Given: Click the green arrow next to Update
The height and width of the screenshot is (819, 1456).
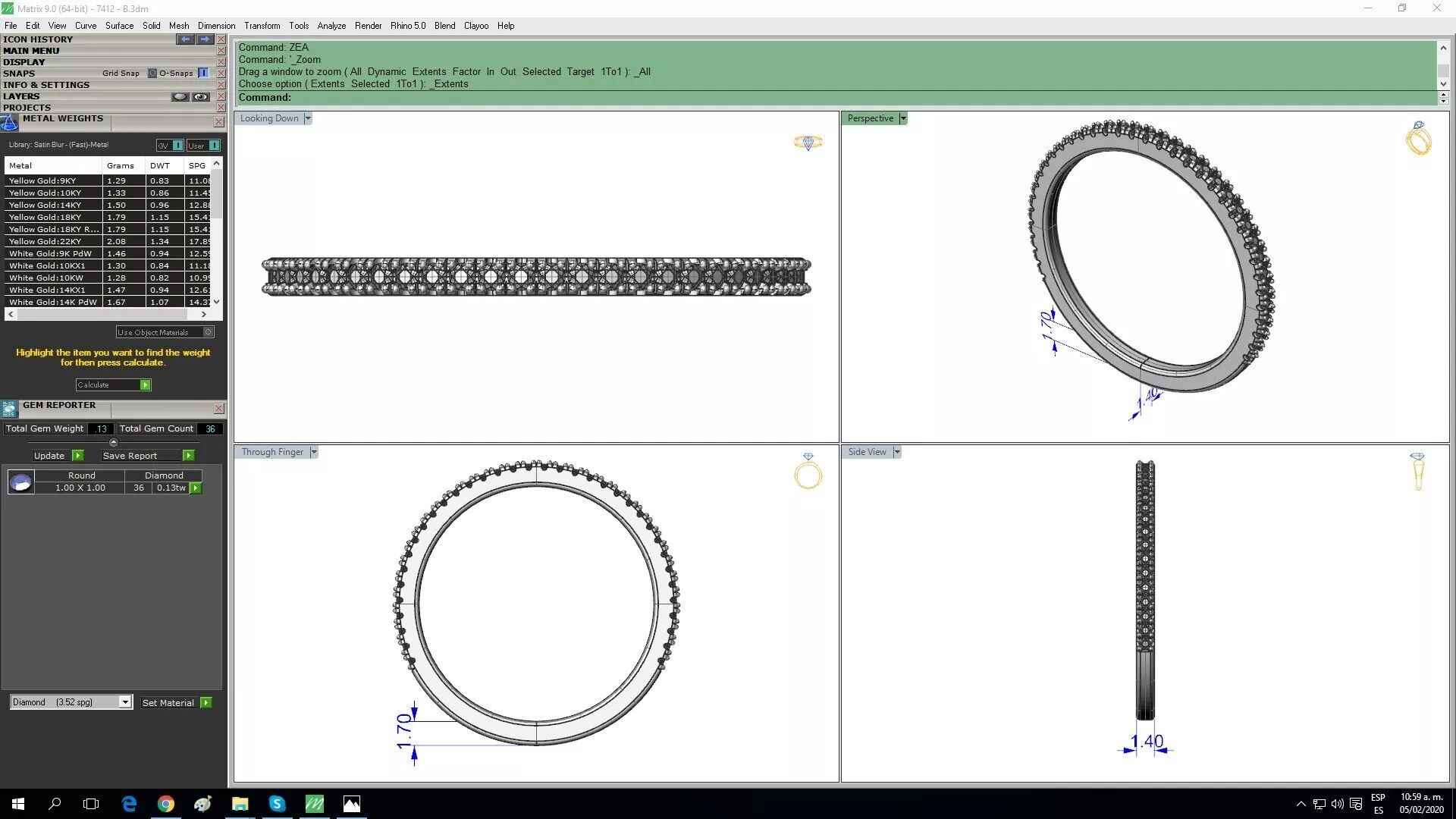Looking at the screenshot, I should point(77,456).
